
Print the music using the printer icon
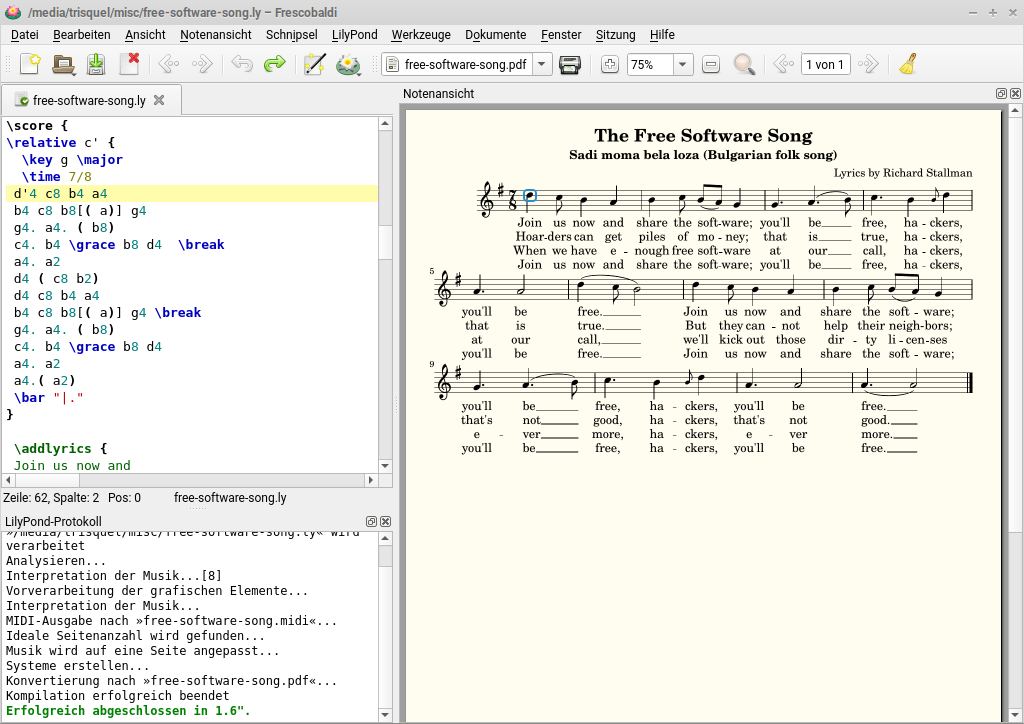pyautogui.click(x=569, y=64)
